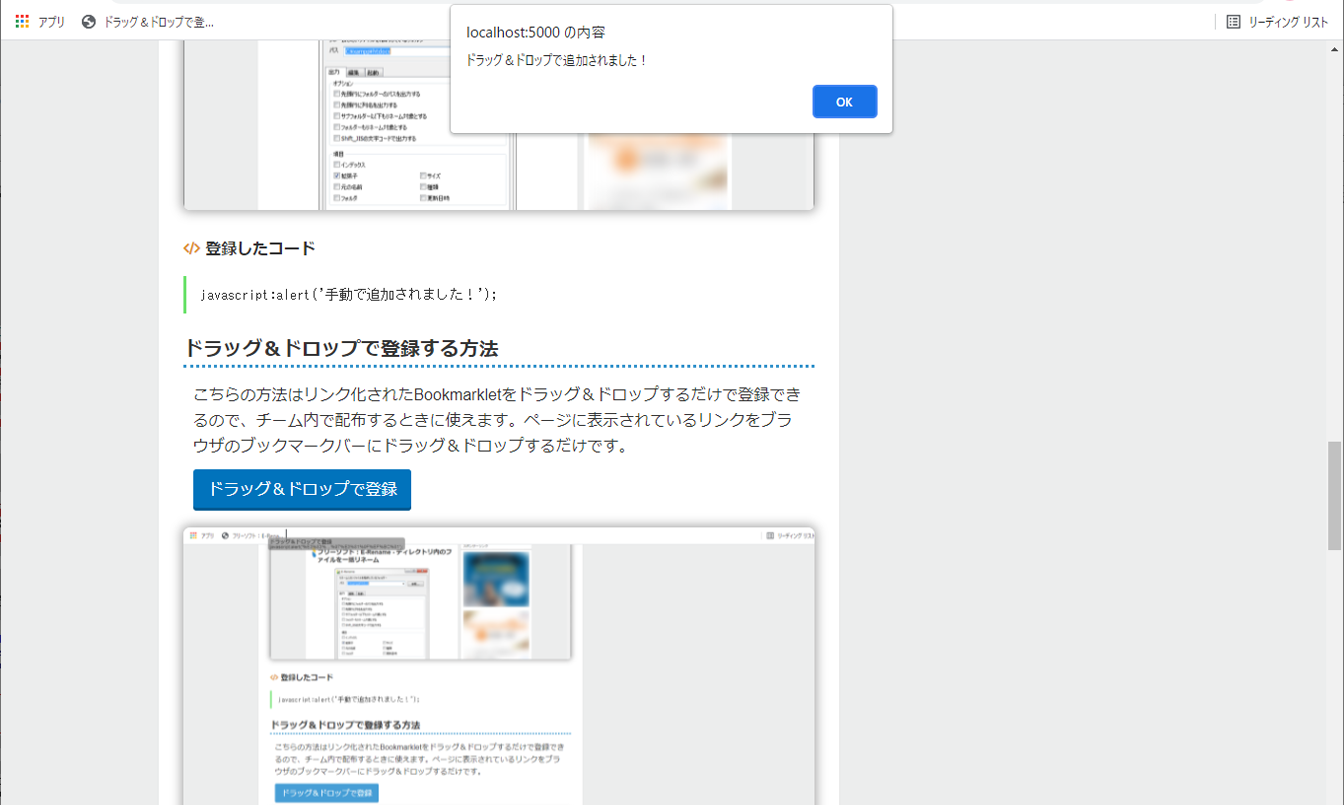Click the ドラッグ＆ドロップで登録する方法 heading
This screenshot has height=805, width=1344.
[x=341, y=348]
